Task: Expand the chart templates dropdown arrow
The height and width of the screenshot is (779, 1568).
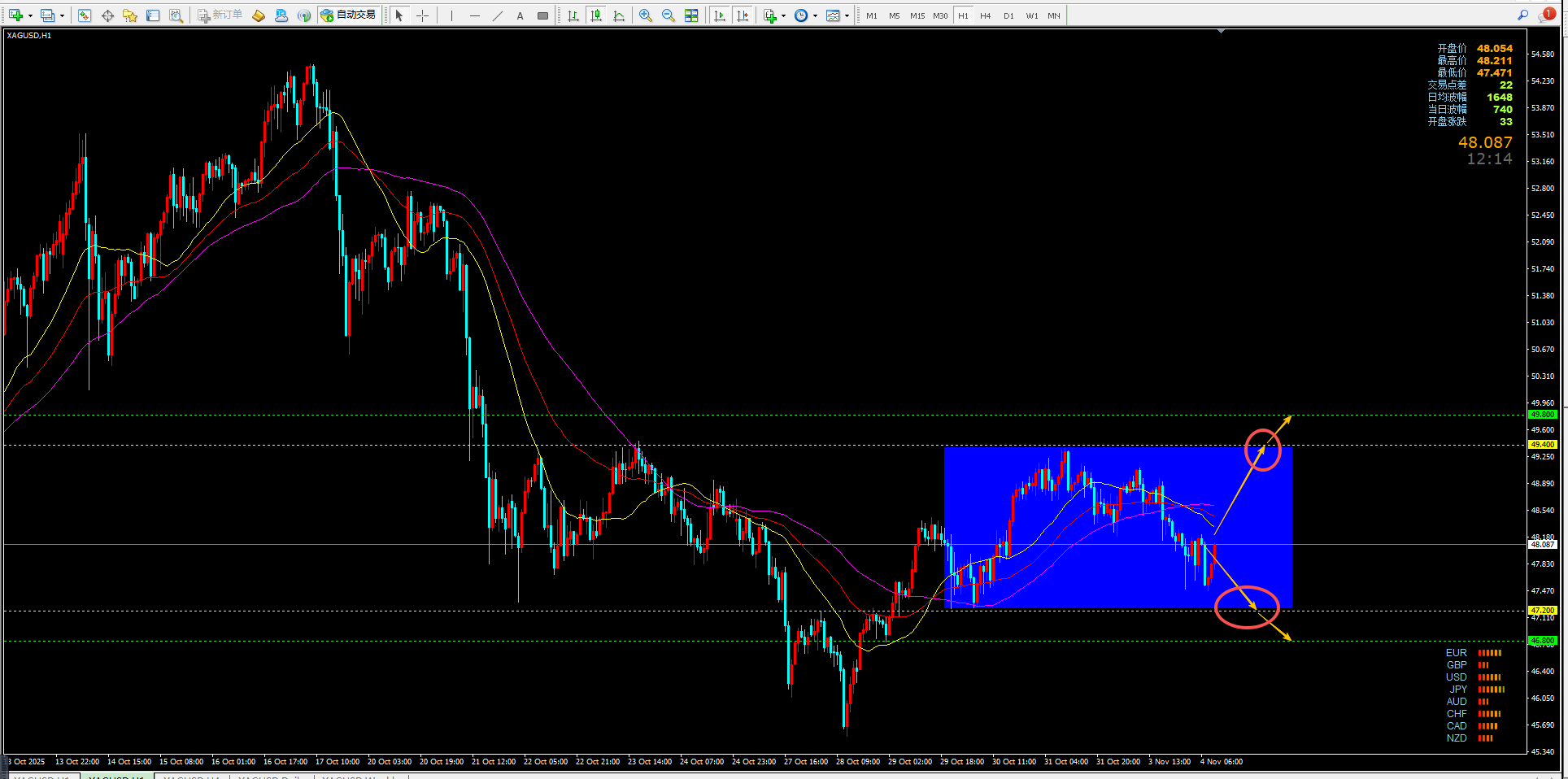Action: pos(847,15)
